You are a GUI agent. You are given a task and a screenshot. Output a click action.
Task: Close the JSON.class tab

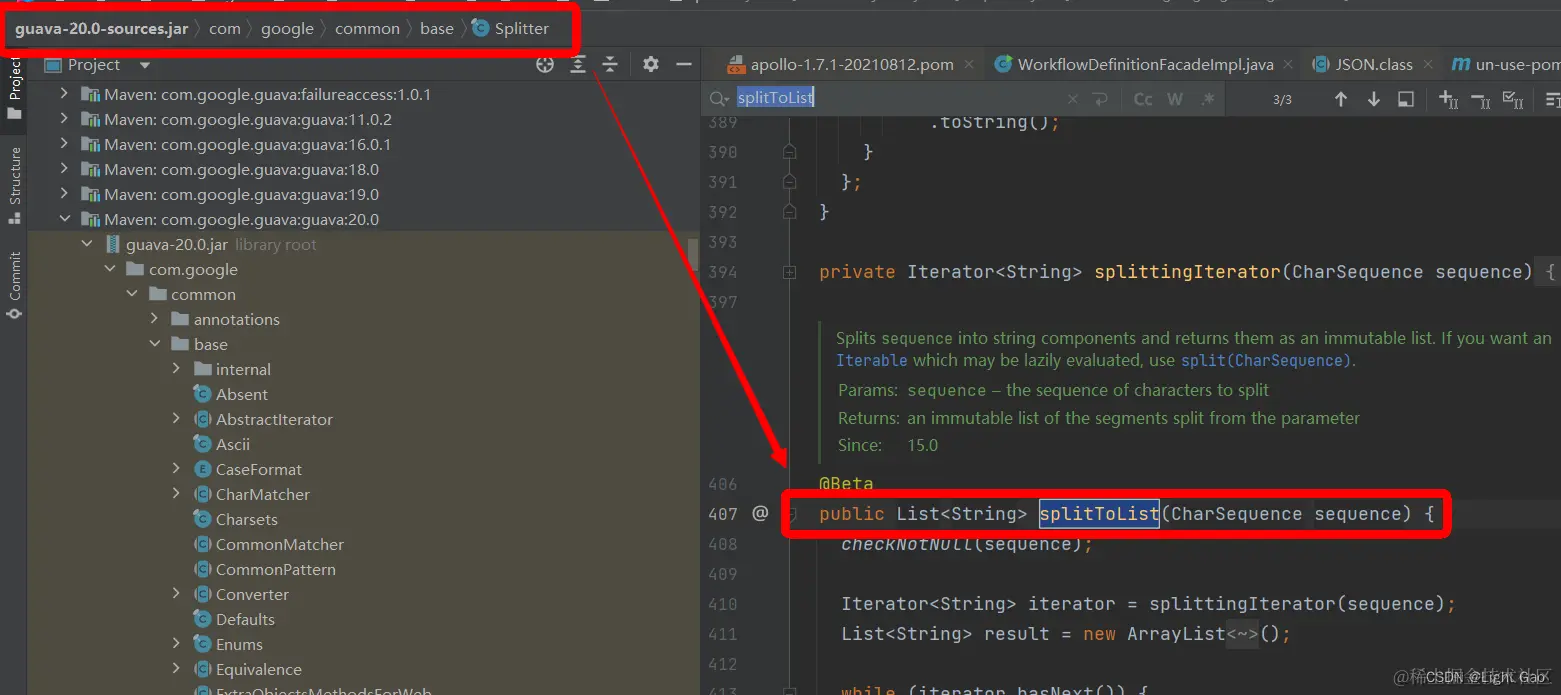1428,65
